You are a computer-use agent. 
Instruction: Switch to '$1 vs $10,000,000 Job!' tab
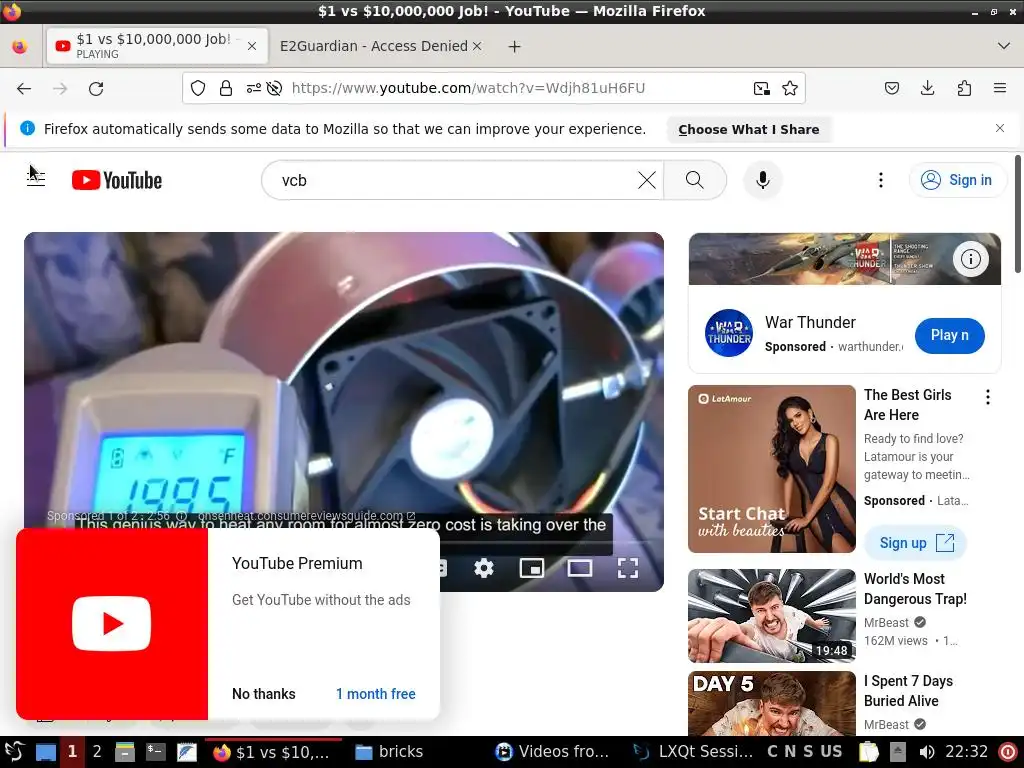pos(157,46)
